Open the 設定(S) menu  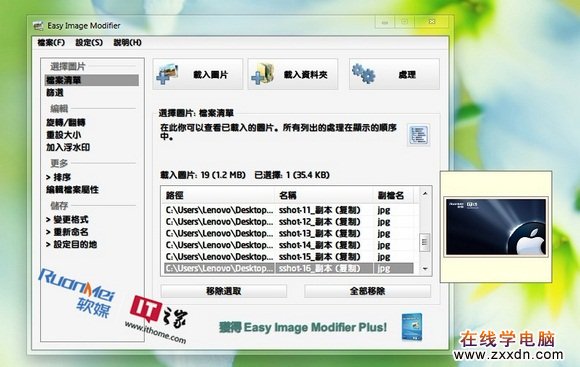click(89, 43)
